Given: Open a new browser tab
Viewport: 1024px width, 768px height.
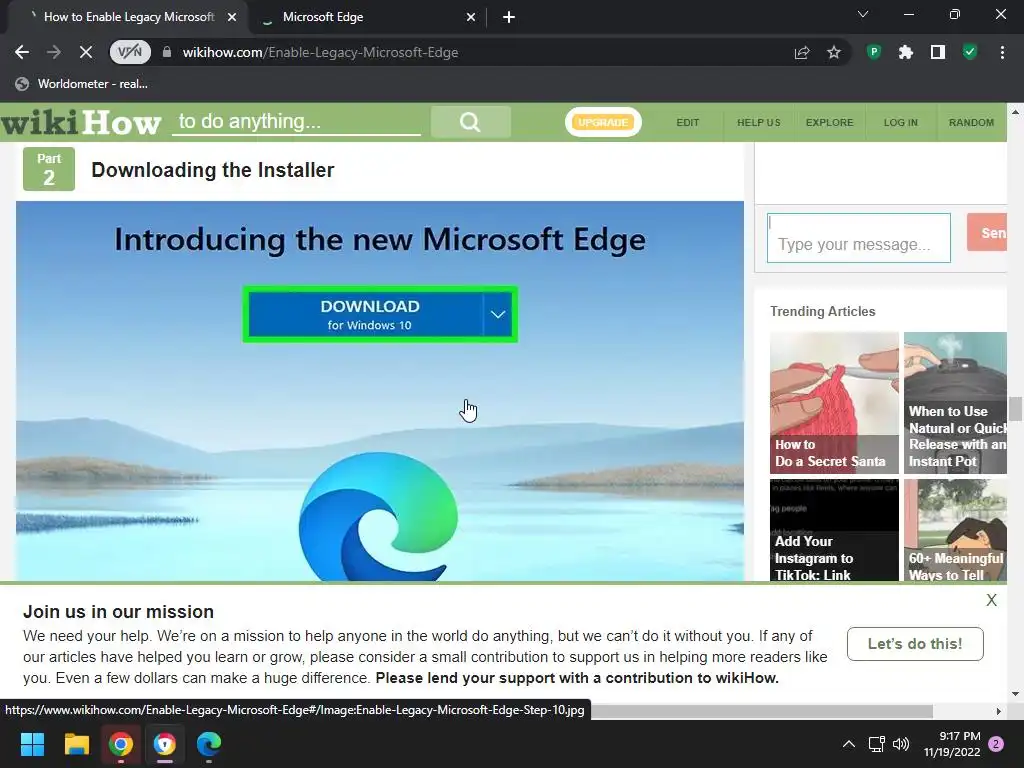Looking at the screenshot, I should click(509, 17).
